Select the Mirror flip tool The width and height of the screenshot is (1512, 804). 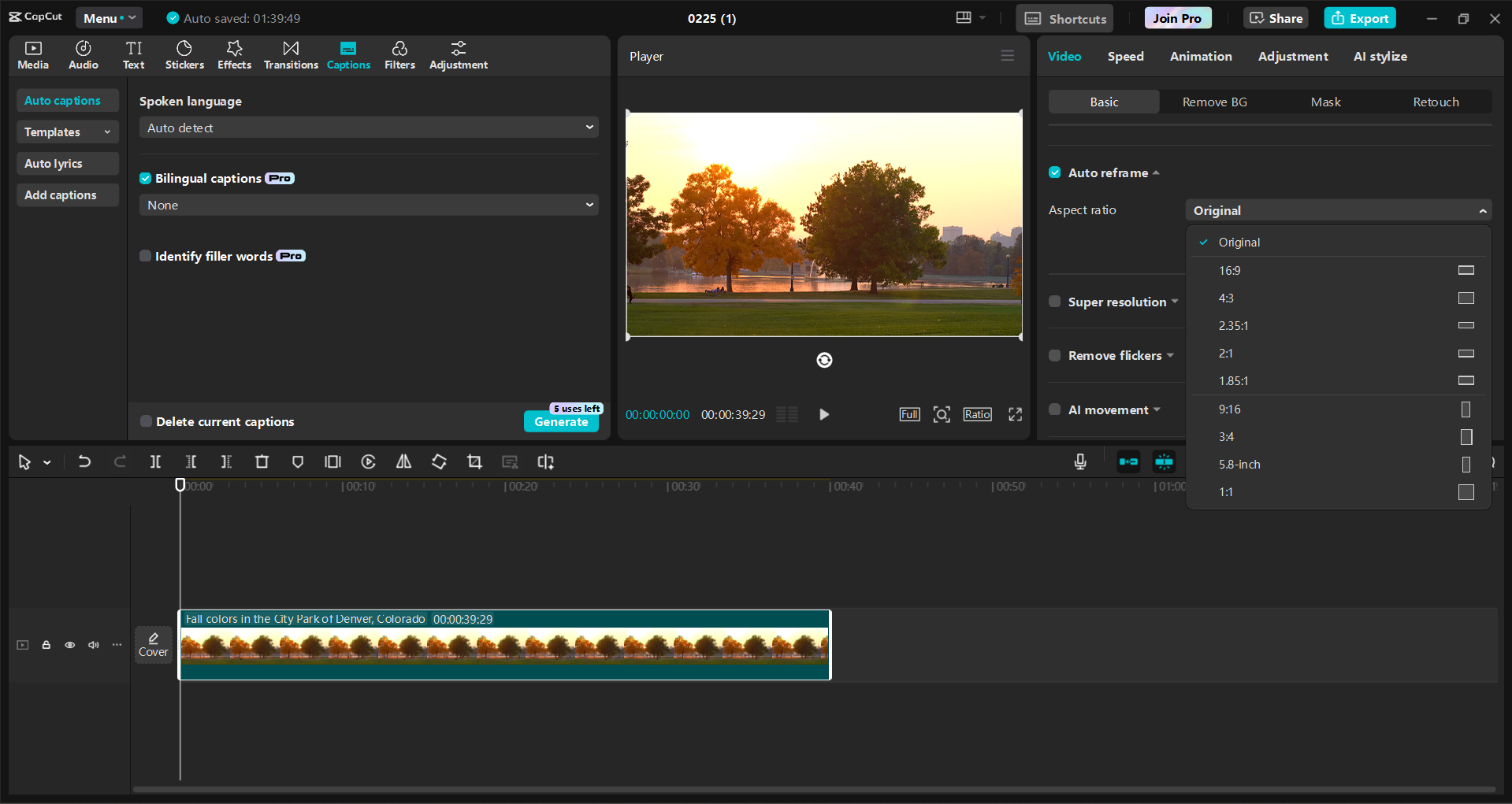click(x=403, y=462)
